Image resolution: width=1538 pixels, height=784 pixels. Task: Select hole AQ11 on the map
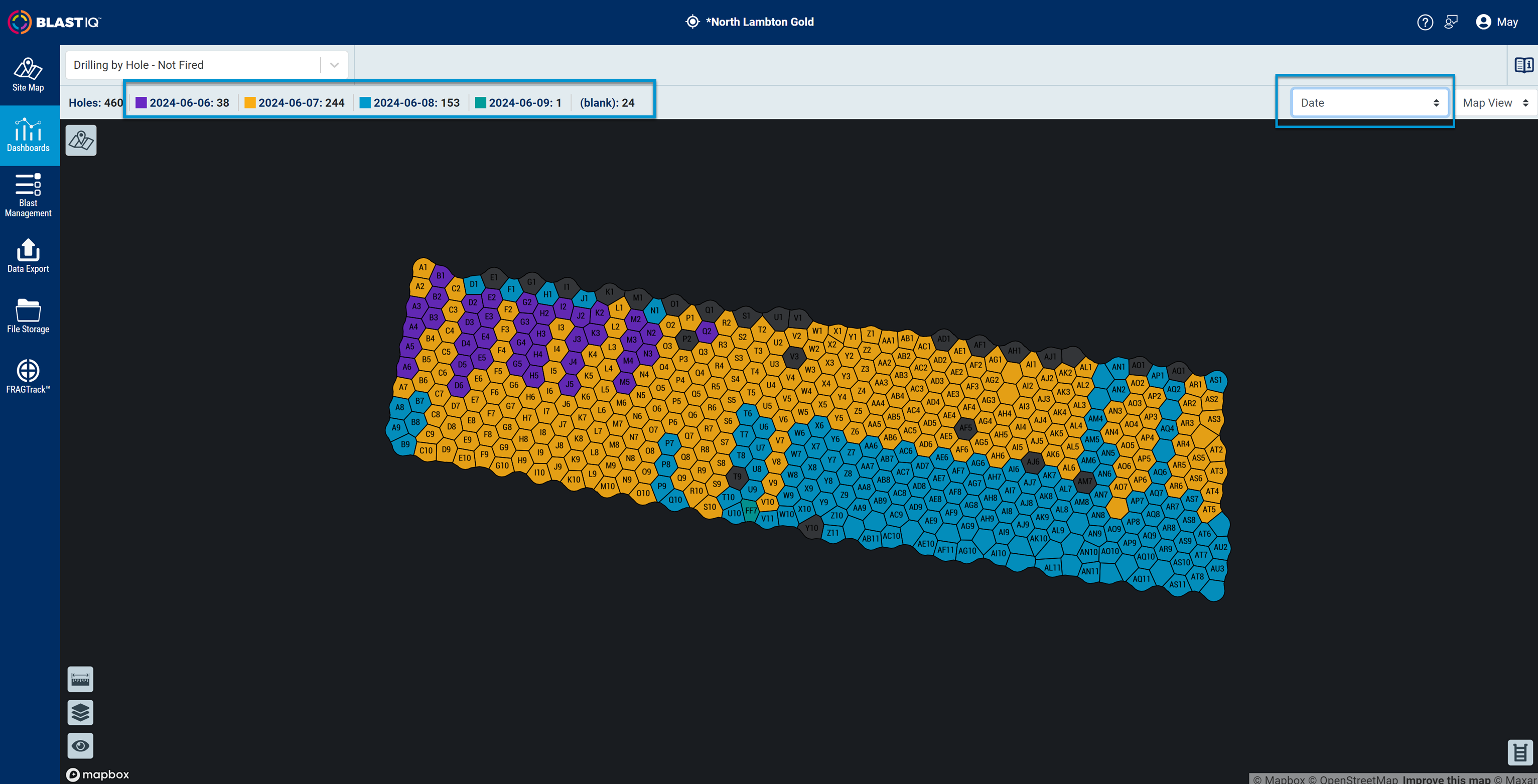[1141, 579]
